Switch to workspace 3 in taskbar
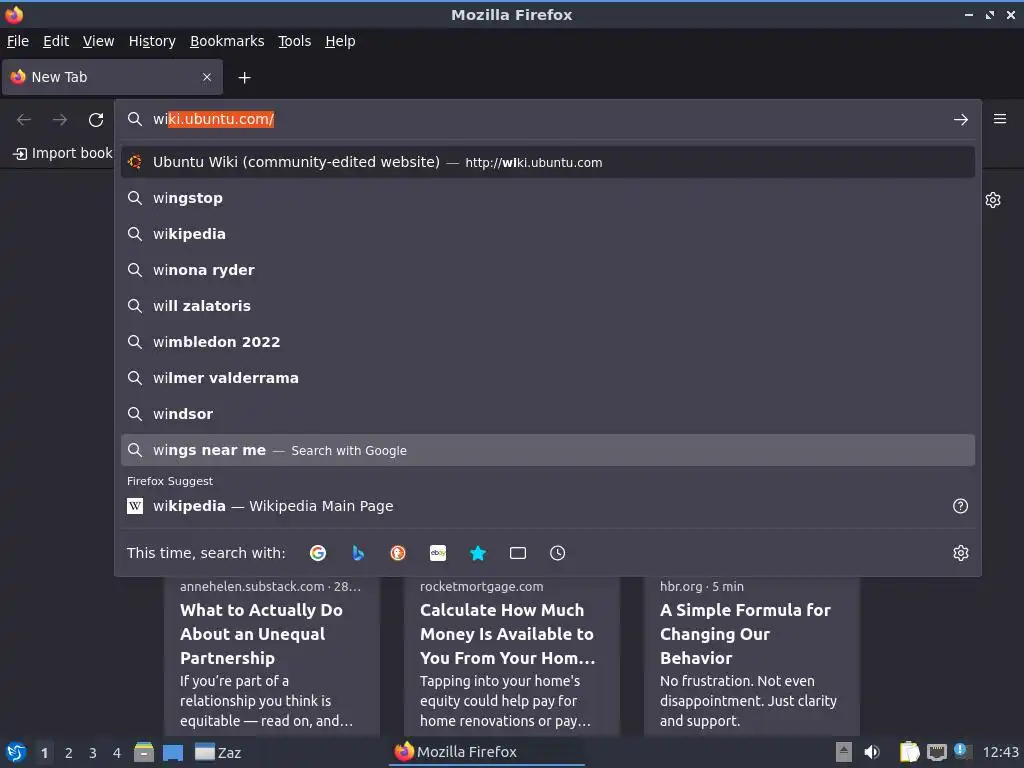The width and height of the screenshot is (1024, 768). click(93, 753)
